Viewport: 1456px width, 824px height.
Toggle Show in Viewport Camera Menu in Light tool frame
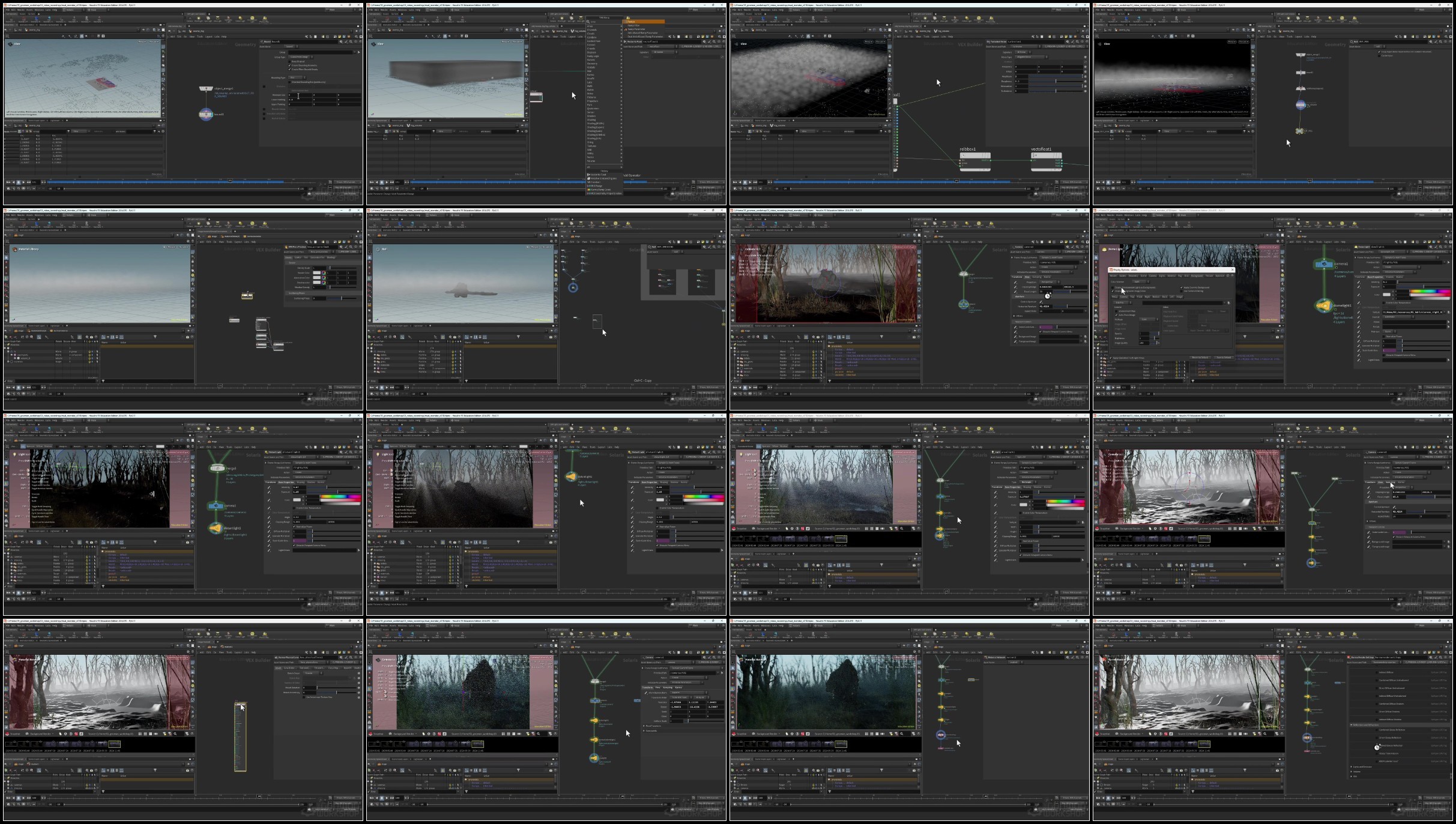(294, 546)
